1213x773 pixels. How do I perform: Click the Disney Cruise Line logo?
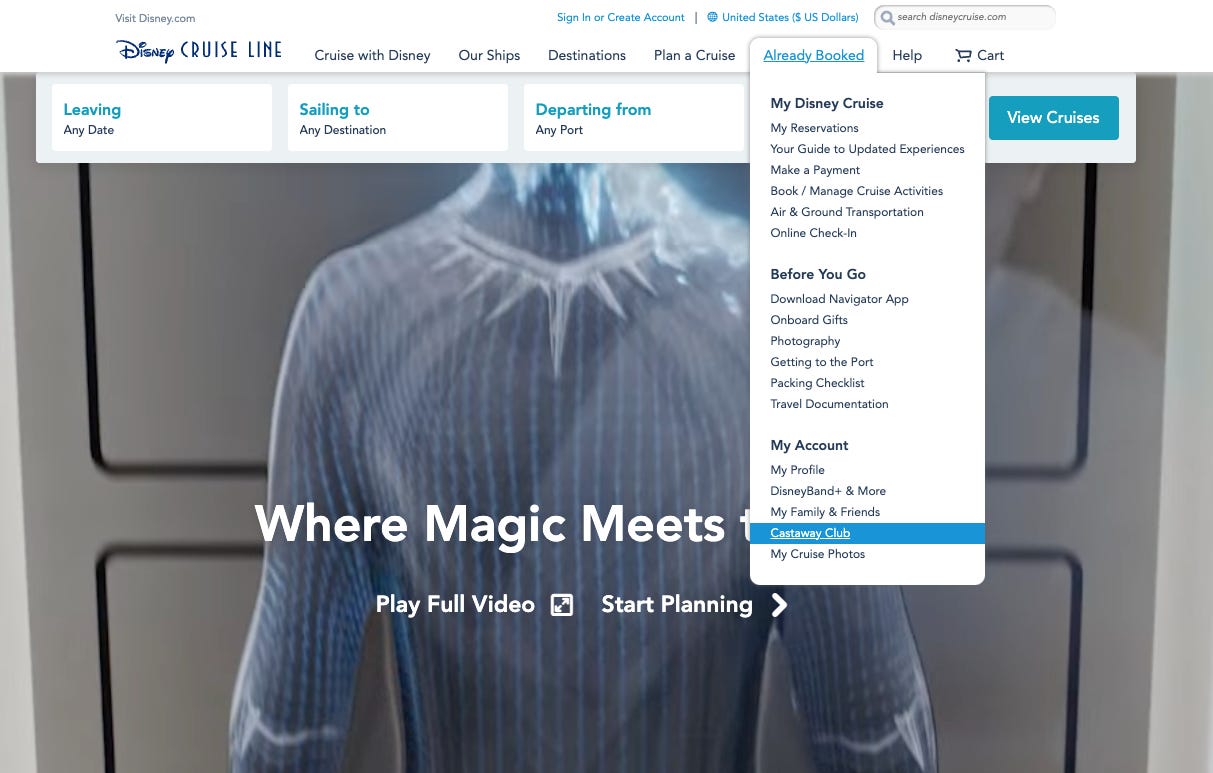(x=198, y=51)
